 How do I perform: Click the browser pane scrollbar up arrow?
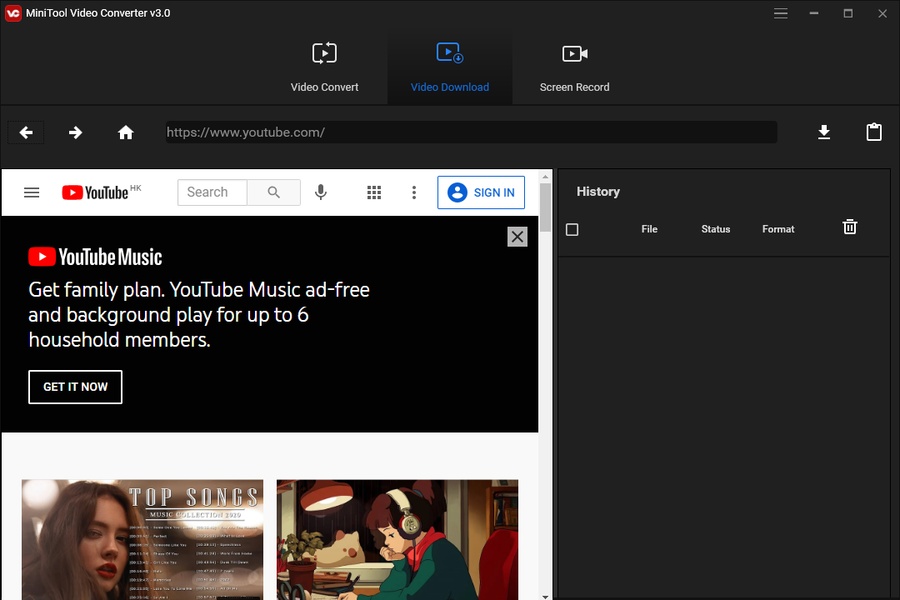(545, 176)
